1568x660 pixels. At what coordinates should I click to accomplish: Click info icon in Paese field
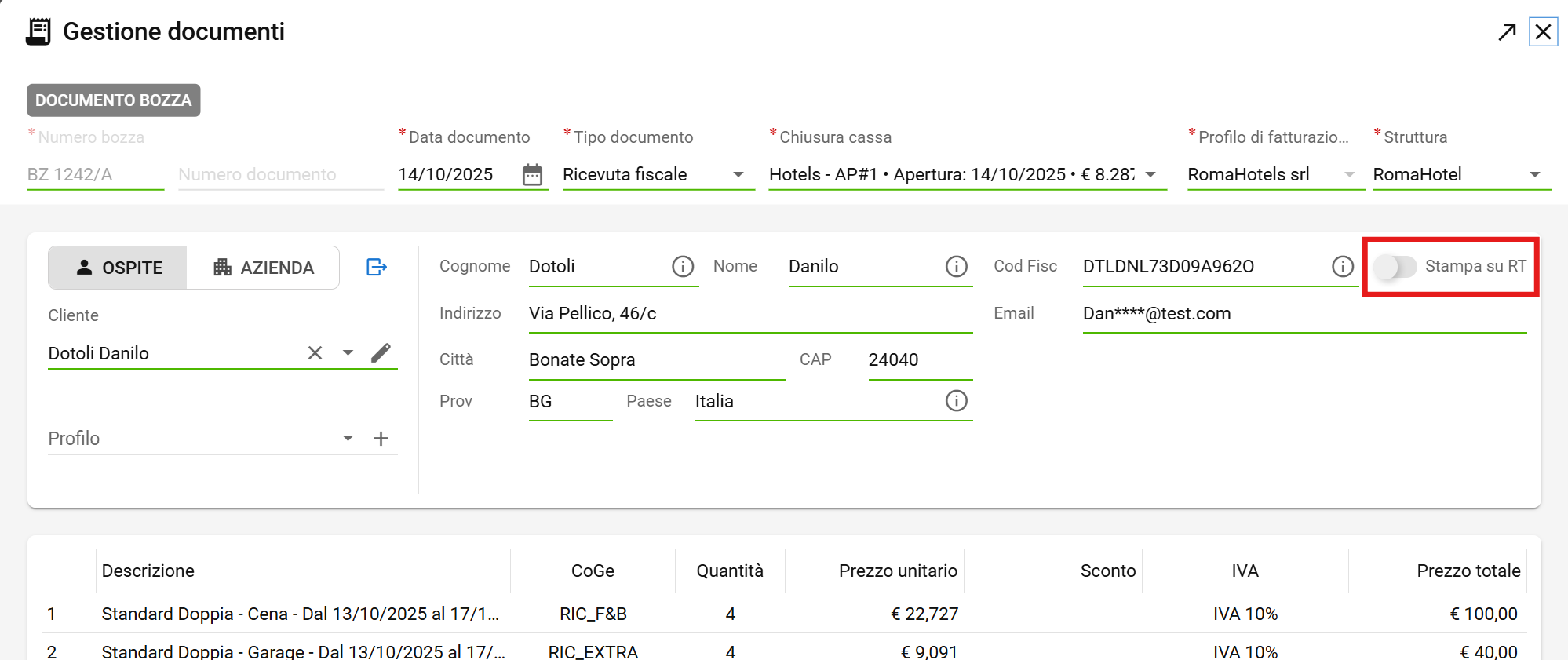(x=956, y=401)
